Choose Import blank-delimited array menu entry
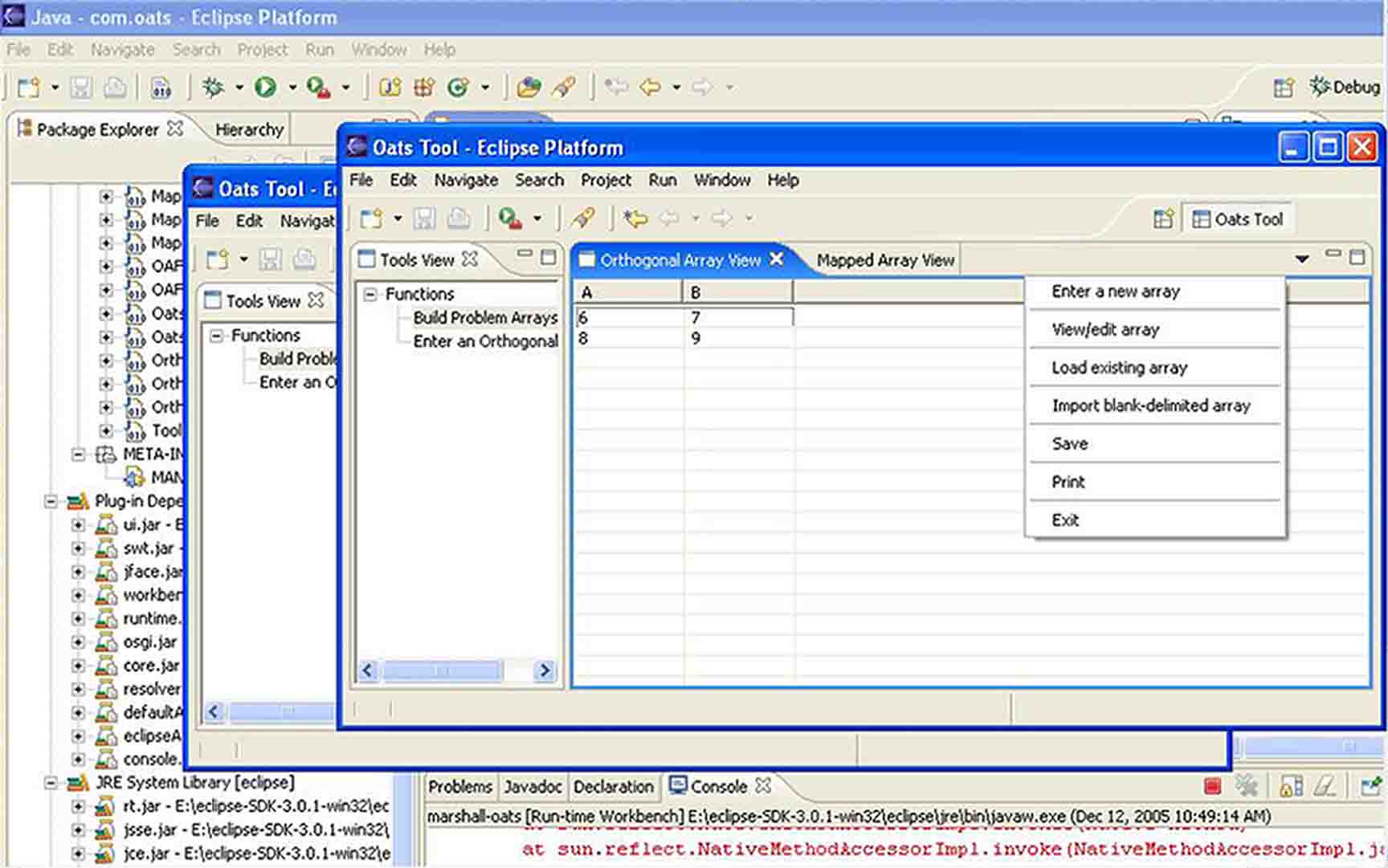1388x868 pixels. tap(1155, 405)
